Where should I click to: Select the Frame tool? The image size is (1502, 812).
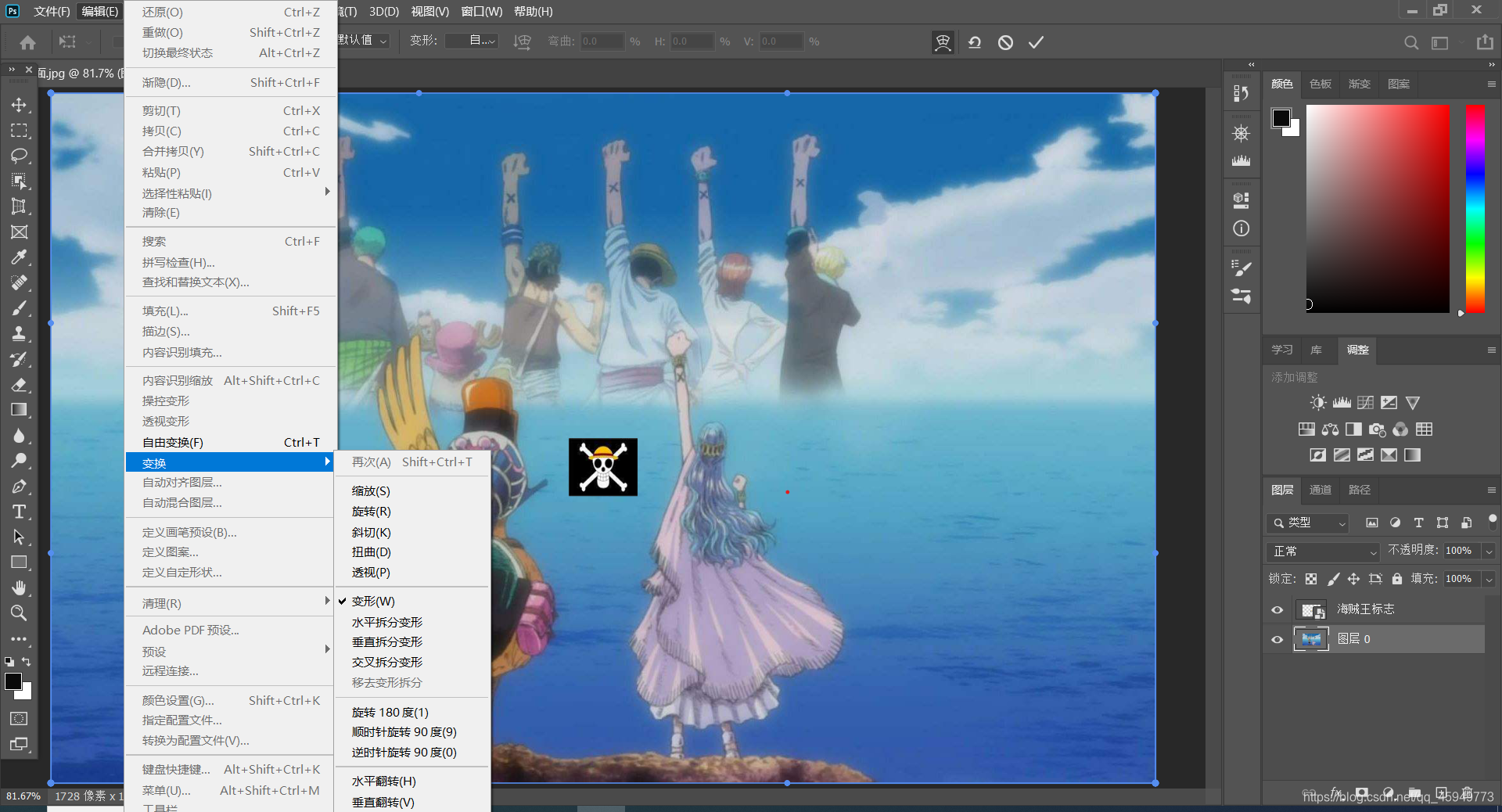tap(19, 232)
